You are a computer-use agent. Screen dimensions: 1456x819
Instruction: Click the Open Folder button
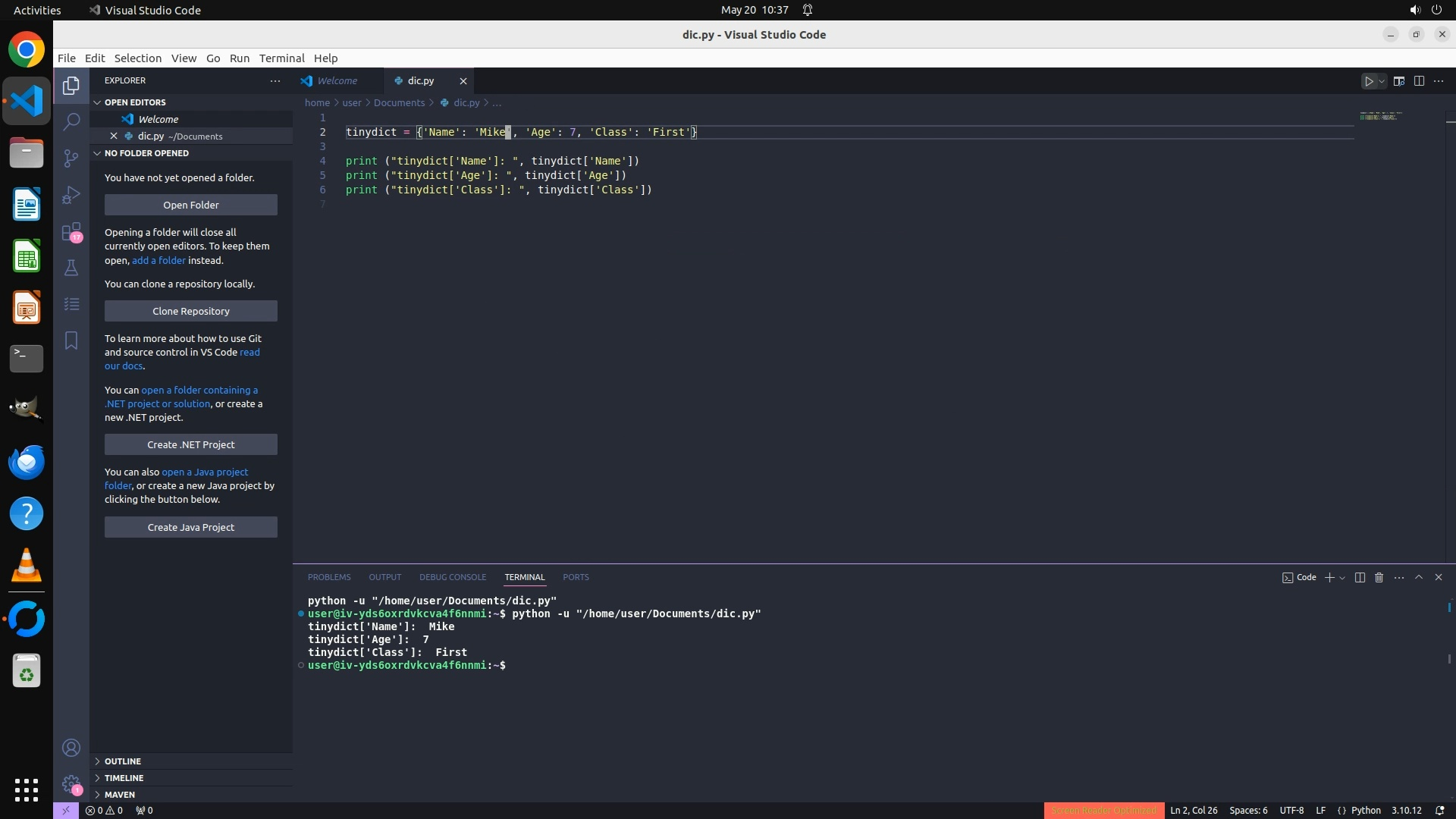pos(191,206)
